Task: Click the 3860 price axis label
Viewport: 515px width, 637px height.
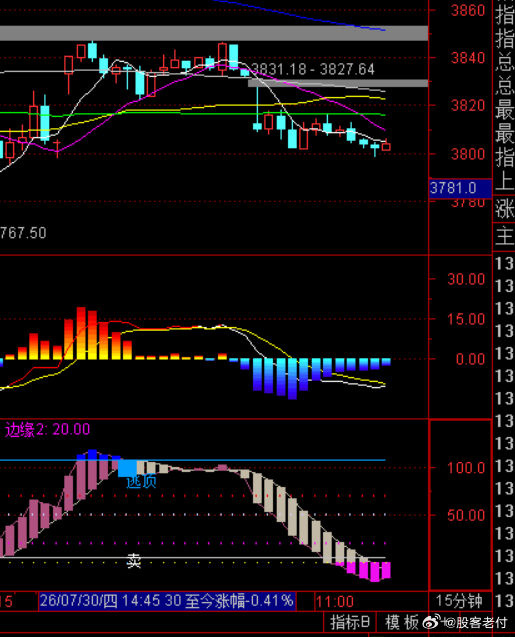Action: pyautogui.click(x=468, y=10)
